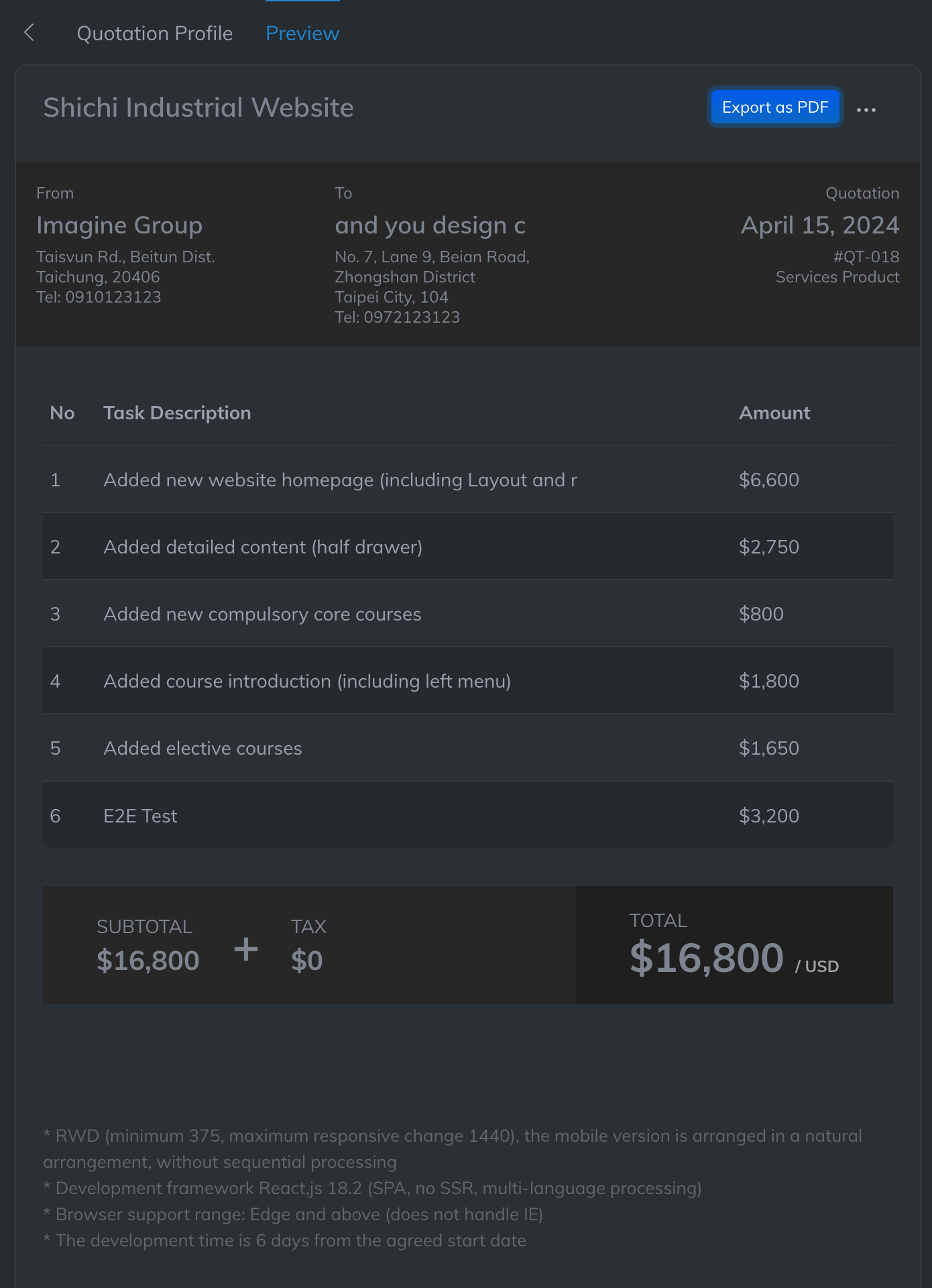This screenshot has height=1288, width=932.
Task: Select the Imagine Group sender name
Action: (119, 226)
